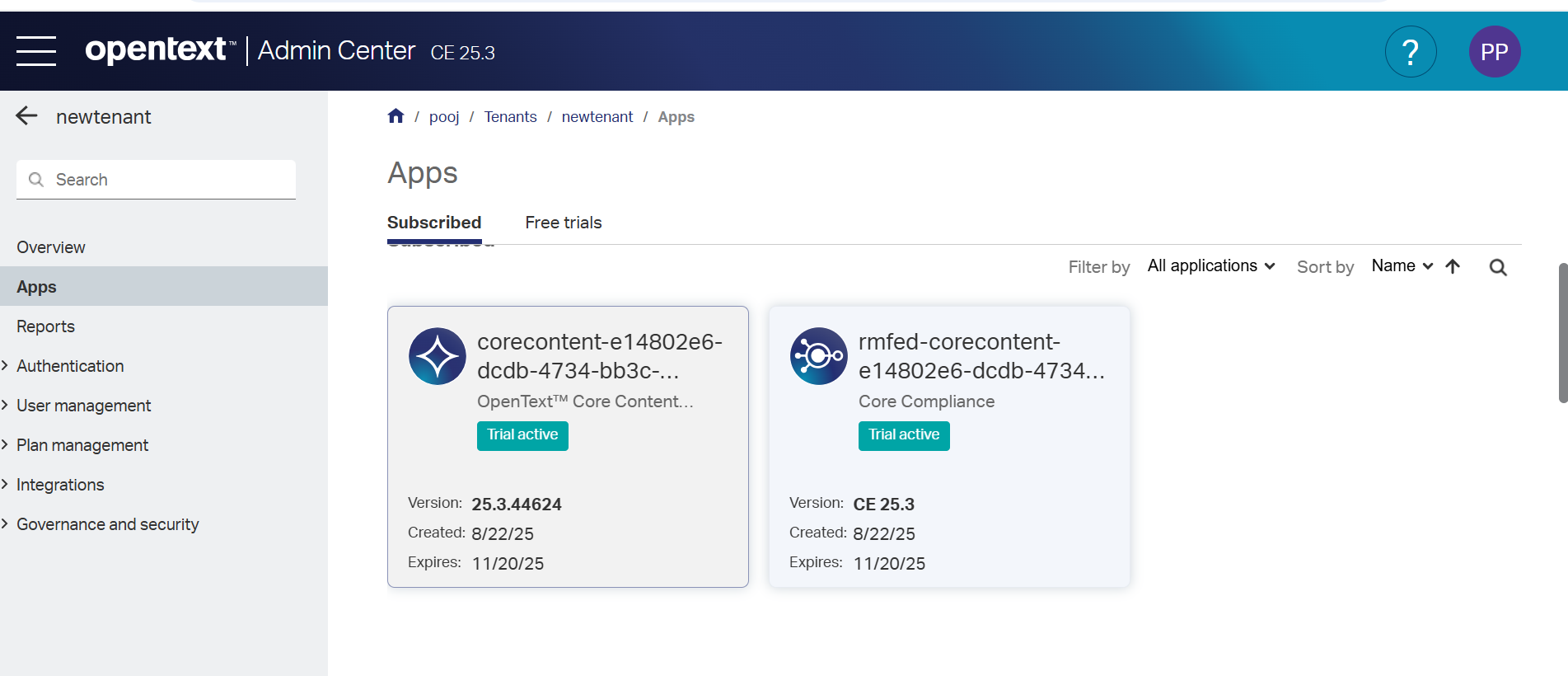Open the newtenant breadcrumb link

[597, 117]
